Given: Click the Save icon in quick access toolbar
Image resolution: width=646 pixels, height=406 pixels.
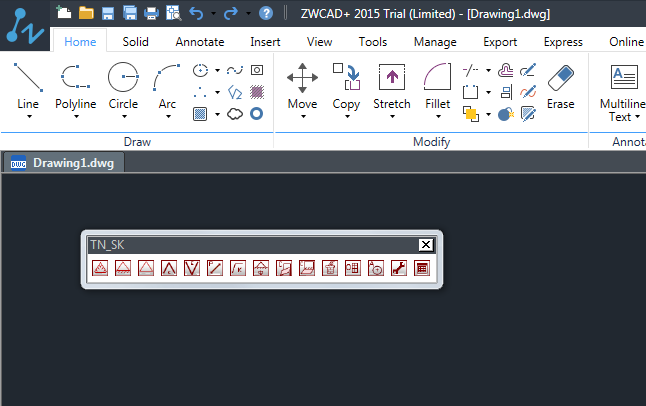Looking at the screenshot, I should click(x=107, y=13).
